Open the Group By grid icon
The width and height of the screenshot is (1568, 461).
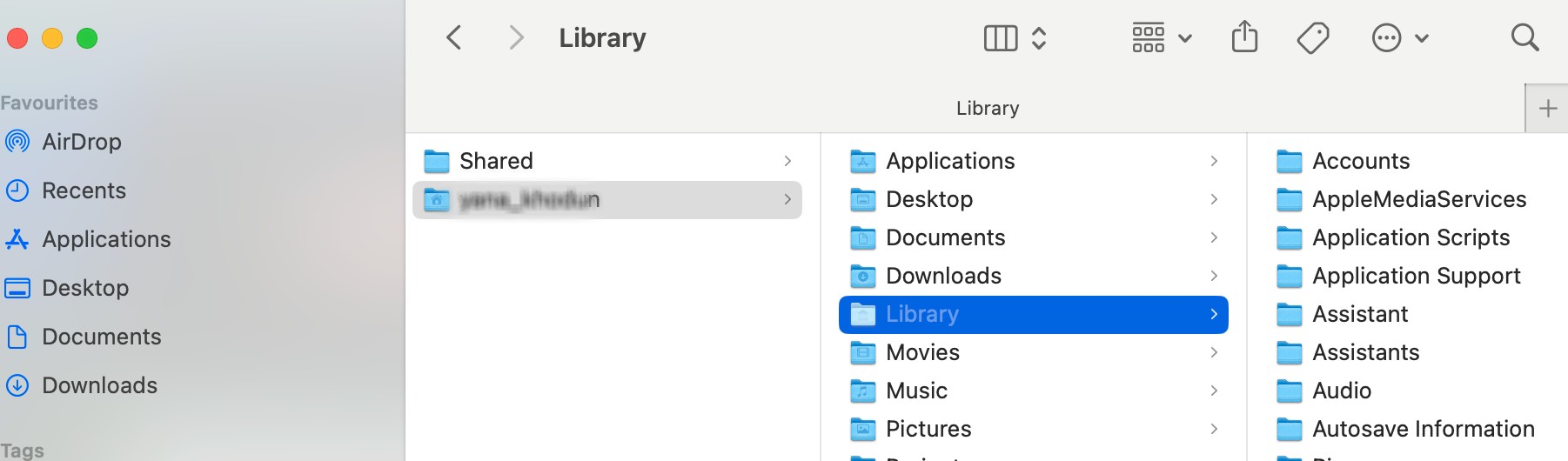pos(1149,38)
